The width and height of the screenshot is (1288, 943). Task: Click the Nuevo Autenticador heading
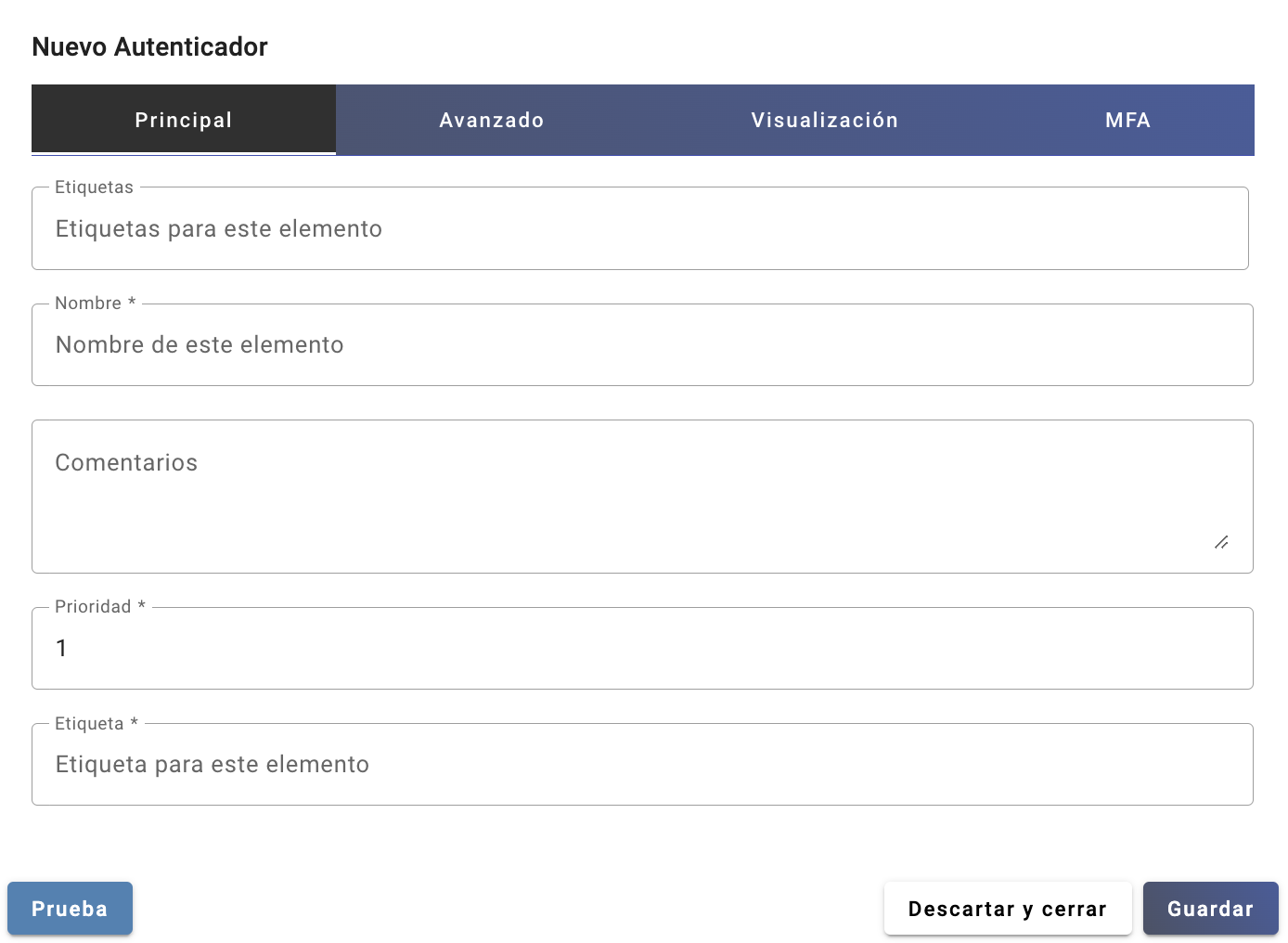(149, 46)
